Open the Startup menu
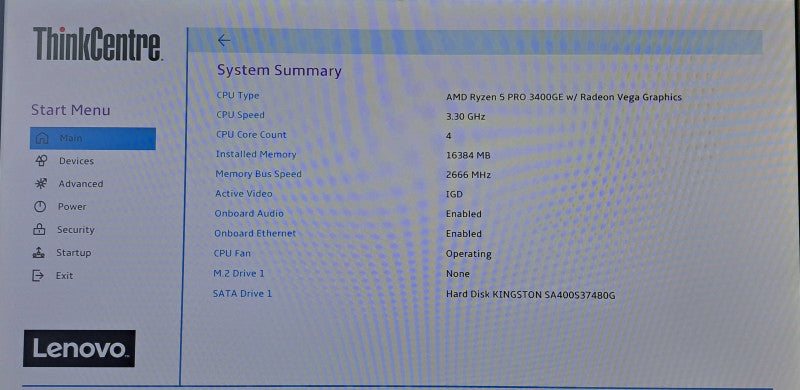The image size is (800, 390). point(73,253)
